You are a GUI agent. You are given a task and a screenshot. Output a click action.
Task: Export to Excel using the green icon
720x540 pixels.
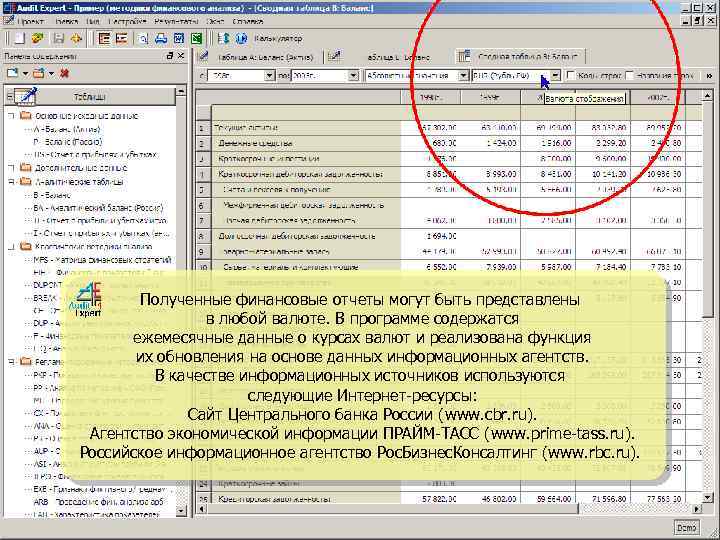click(197, 39)
